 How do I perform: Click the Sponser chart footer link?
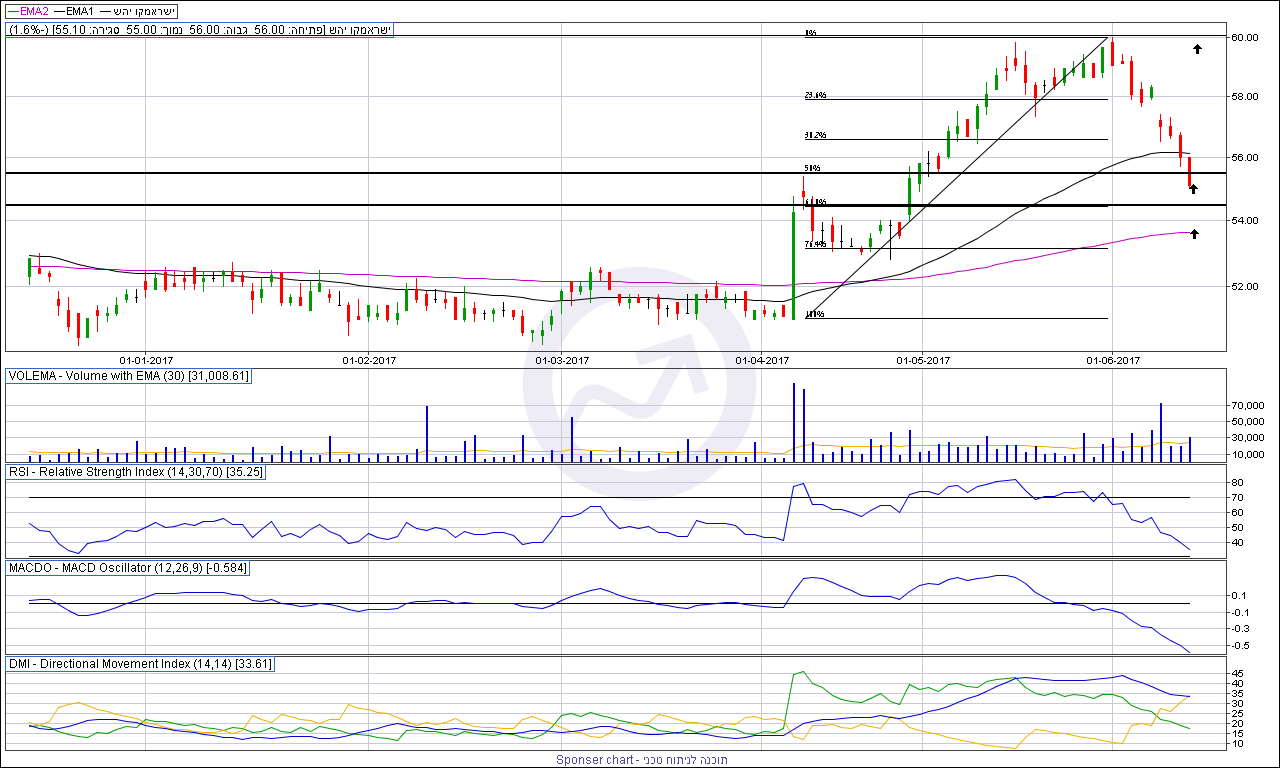[642, 760]
